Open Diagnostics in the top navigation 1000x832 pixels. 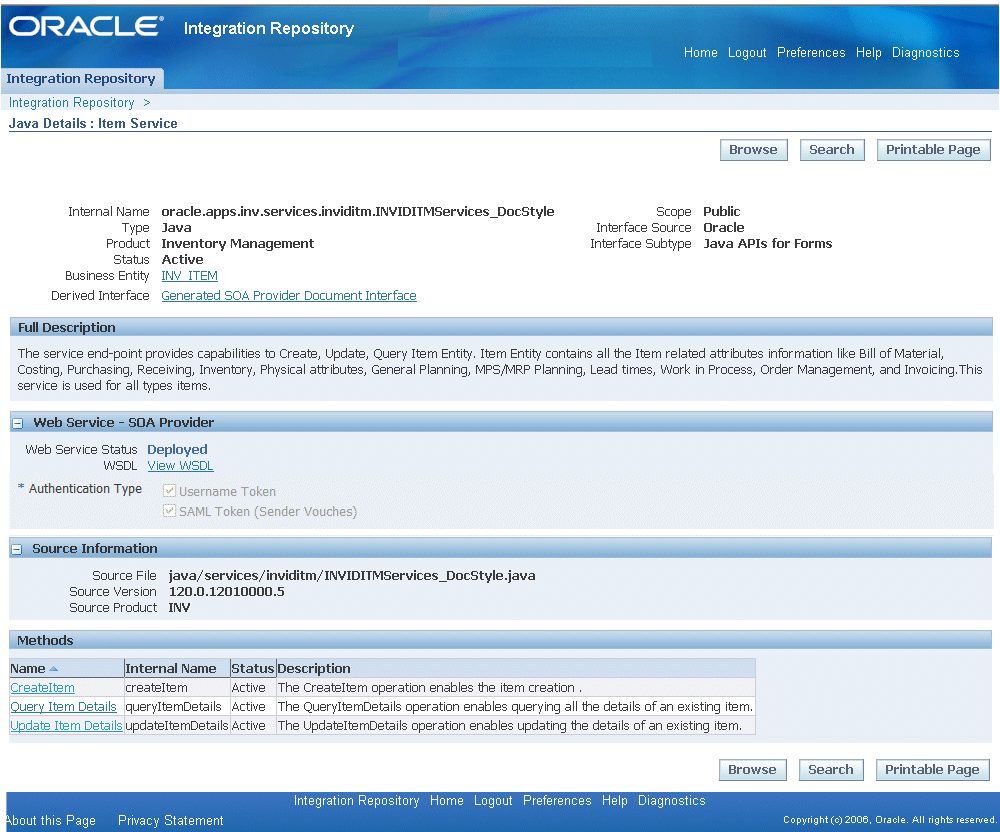[925, 53]
